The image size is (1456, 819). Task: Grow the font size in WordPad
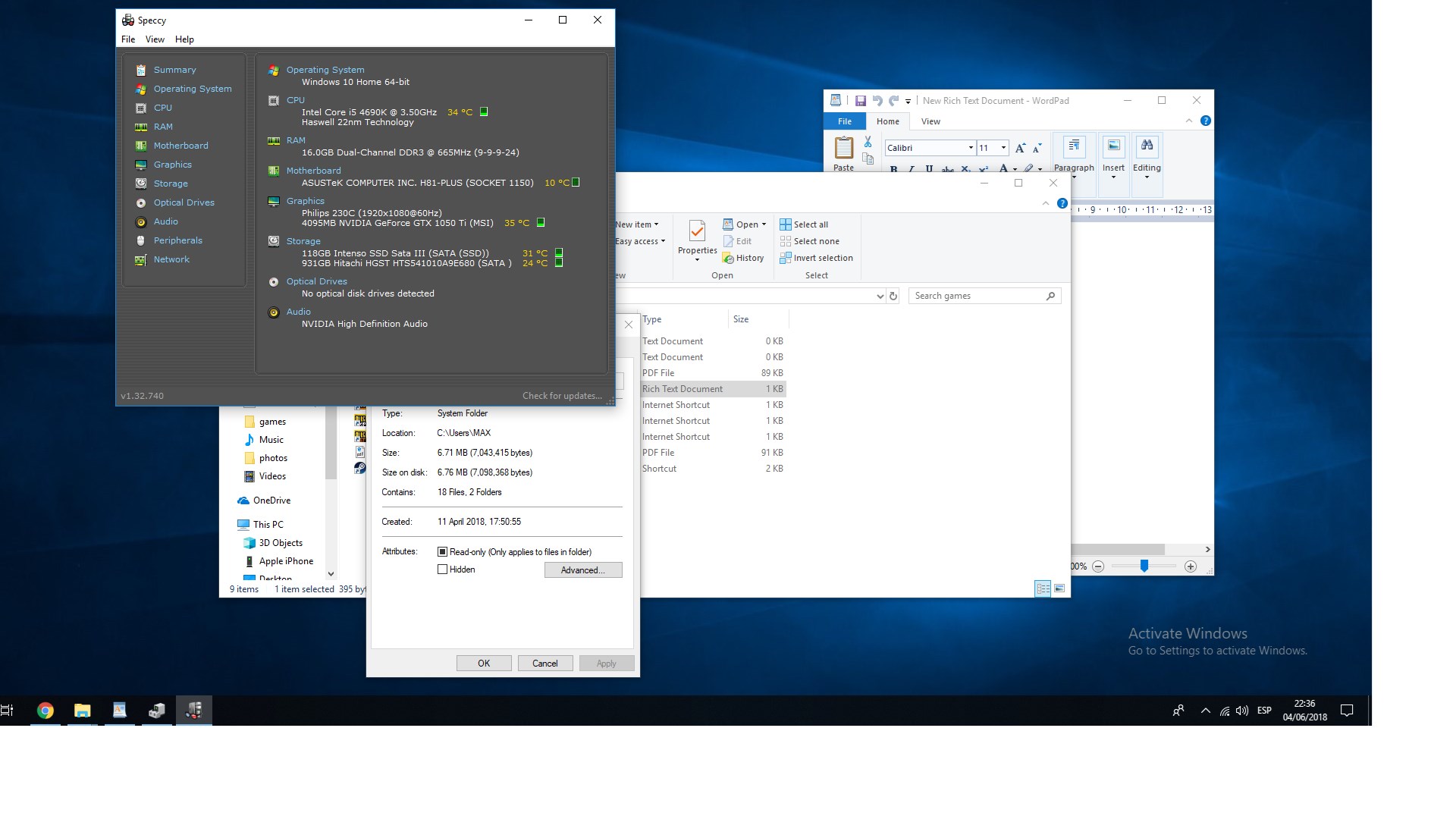[x=1020, y=148]
